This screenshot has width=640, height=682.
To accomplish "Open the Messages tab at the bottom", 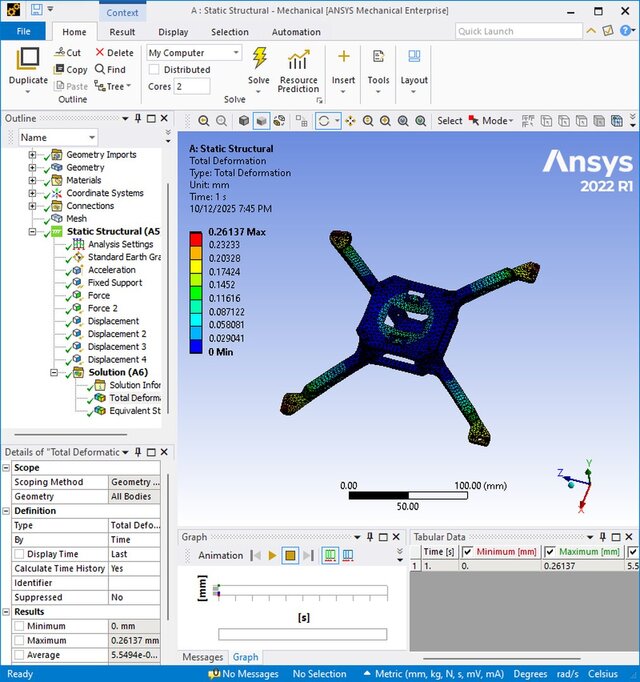I will 203,657.
